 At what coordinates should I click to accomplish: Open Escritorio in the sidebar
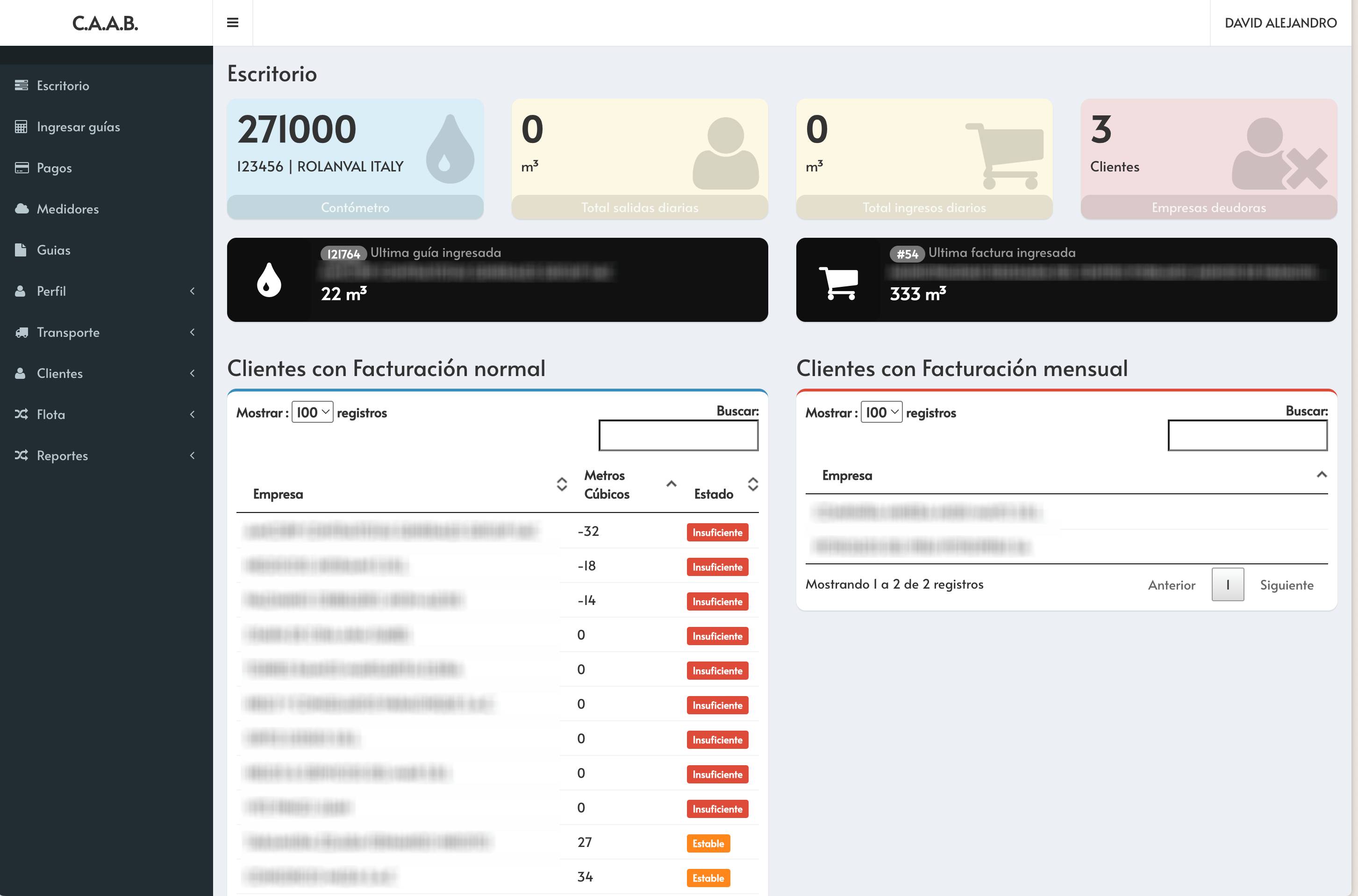point(106,85)
